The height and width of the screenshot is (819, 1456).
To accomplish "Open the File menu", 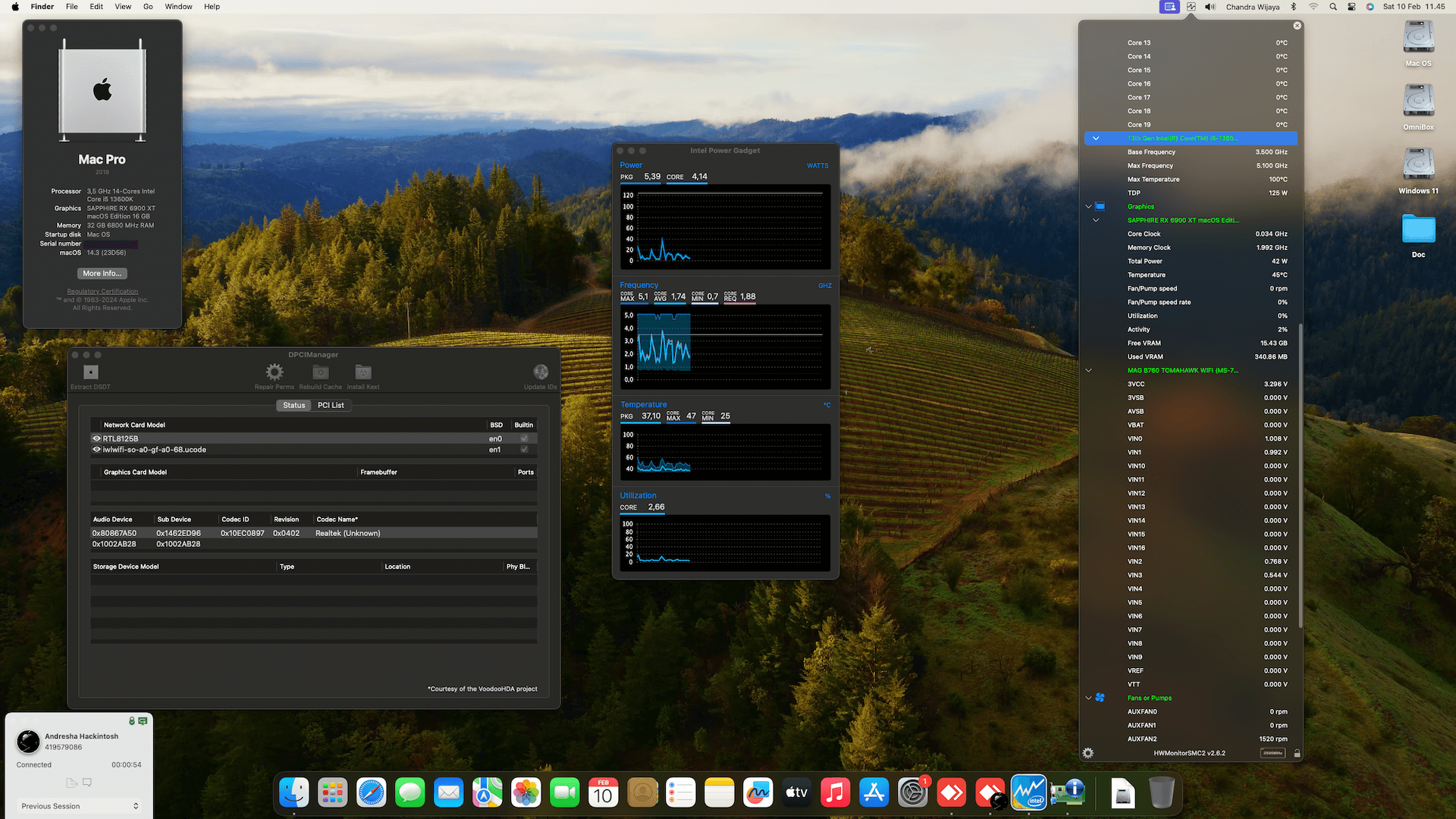I will [72, 7].
